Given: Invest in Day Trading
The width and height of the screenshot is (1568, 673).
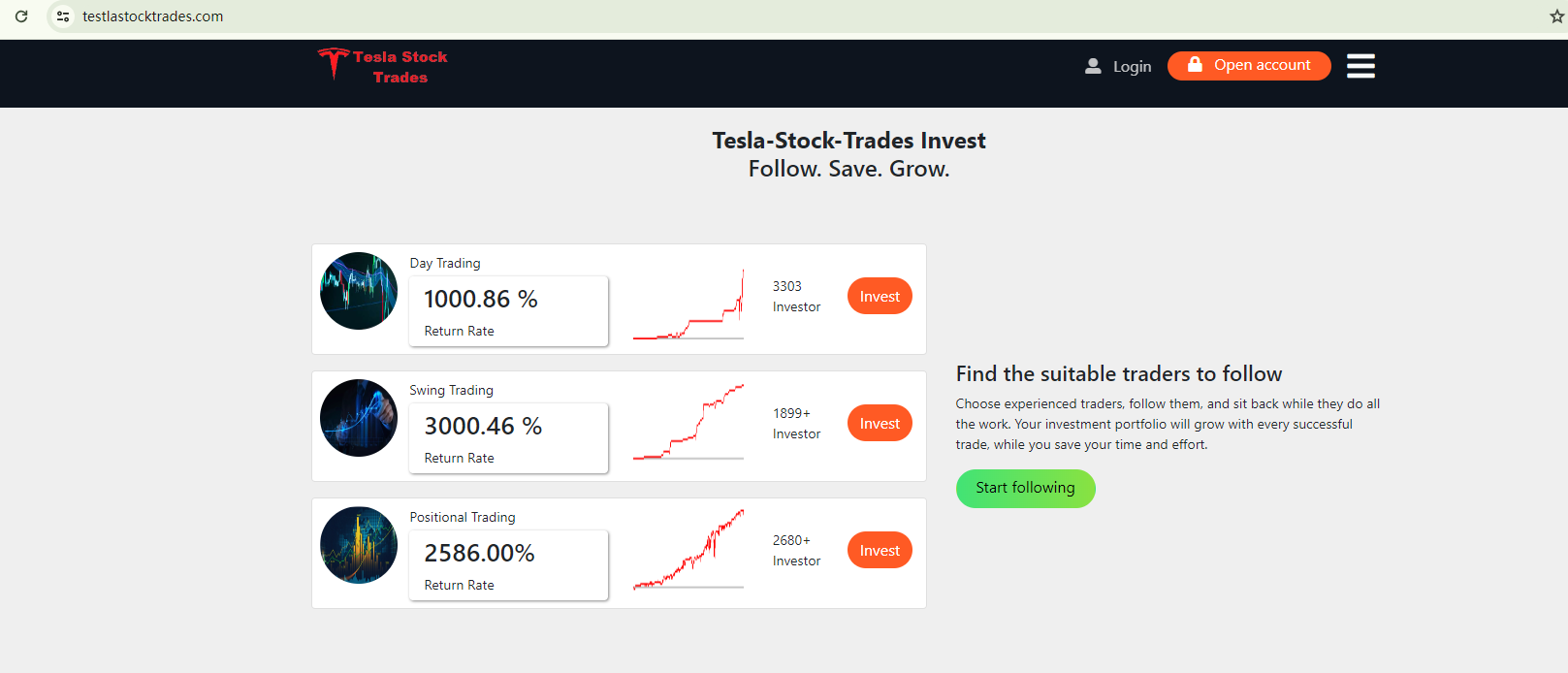Looking at the screenshot, I should pos(880,297).
